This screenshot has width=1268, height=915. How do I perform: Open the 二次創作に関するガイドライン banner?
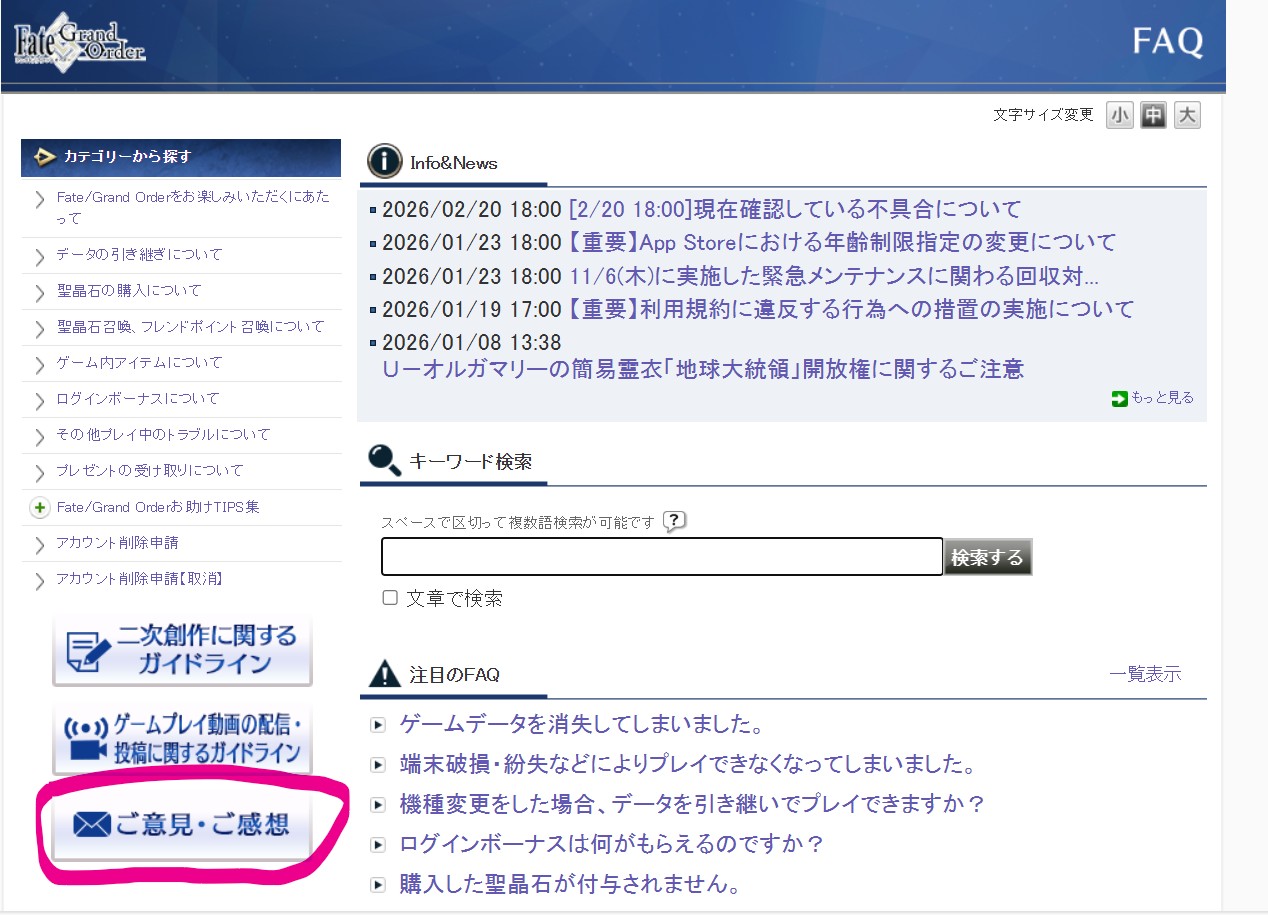[182, 650]
